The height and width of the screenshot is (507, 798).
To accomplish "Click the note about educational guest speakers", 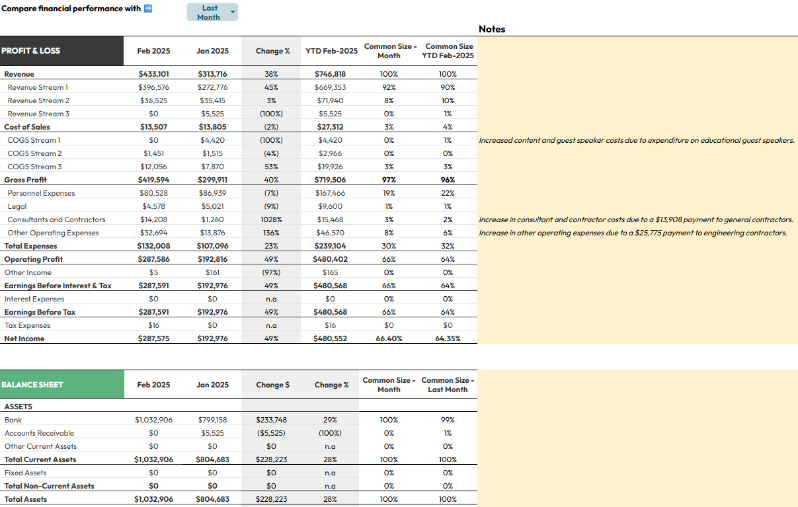I will pos(637,140).
